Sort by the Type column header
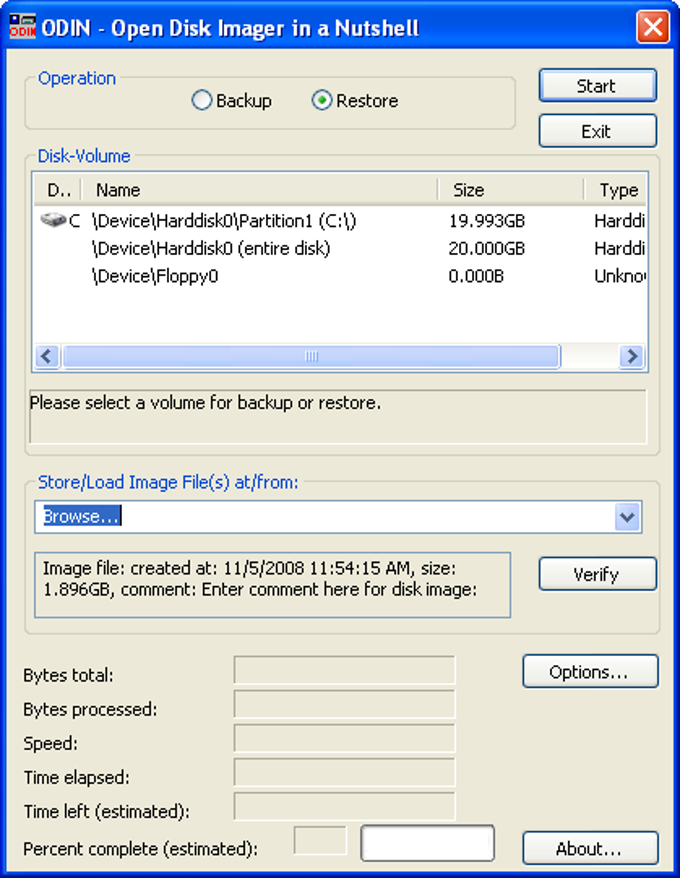Screen dimensions: 680x878 [616, 190]
